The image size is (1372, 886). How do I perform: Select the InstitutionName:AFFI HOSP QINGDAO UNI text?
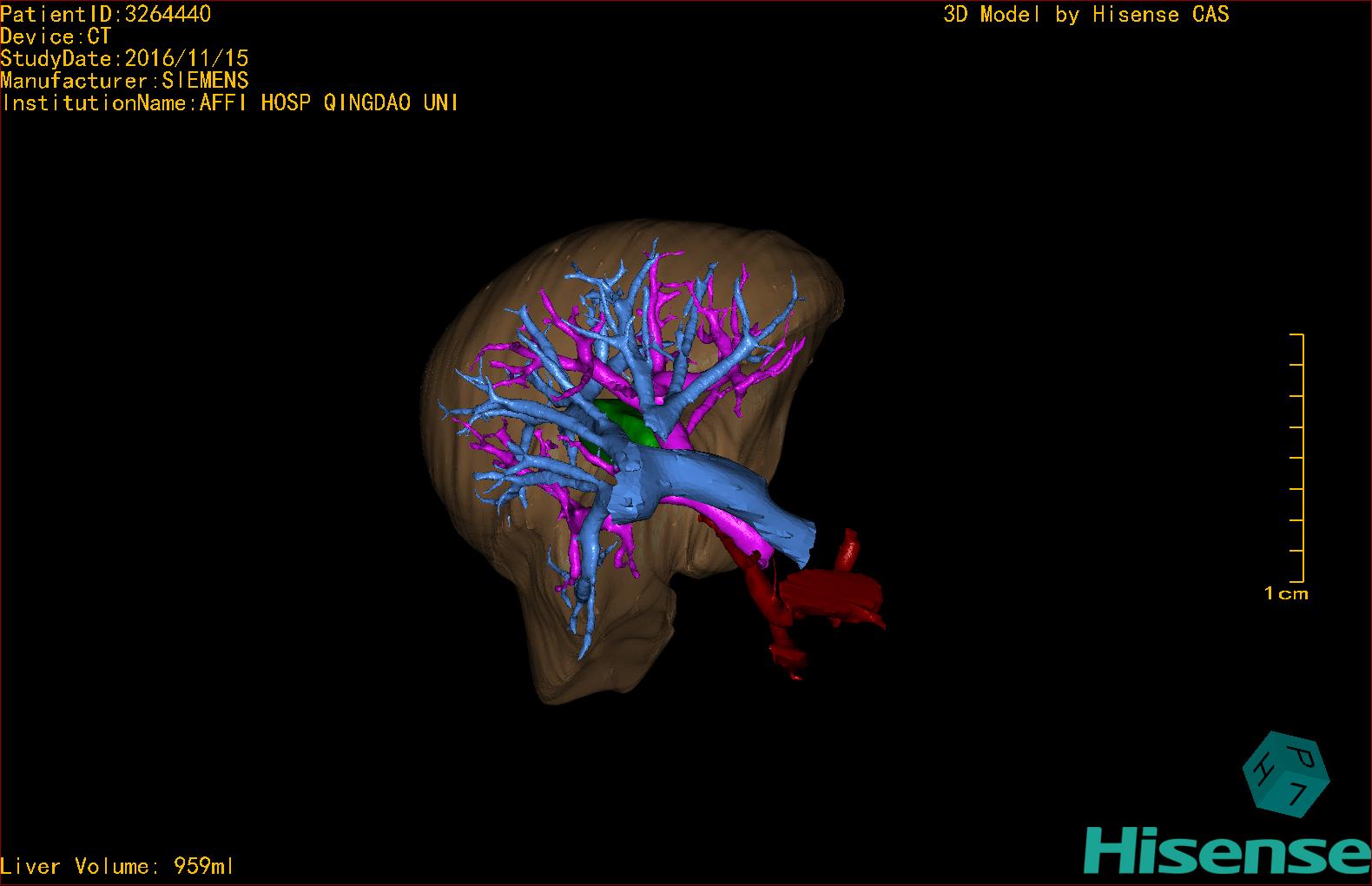[230, 102]
